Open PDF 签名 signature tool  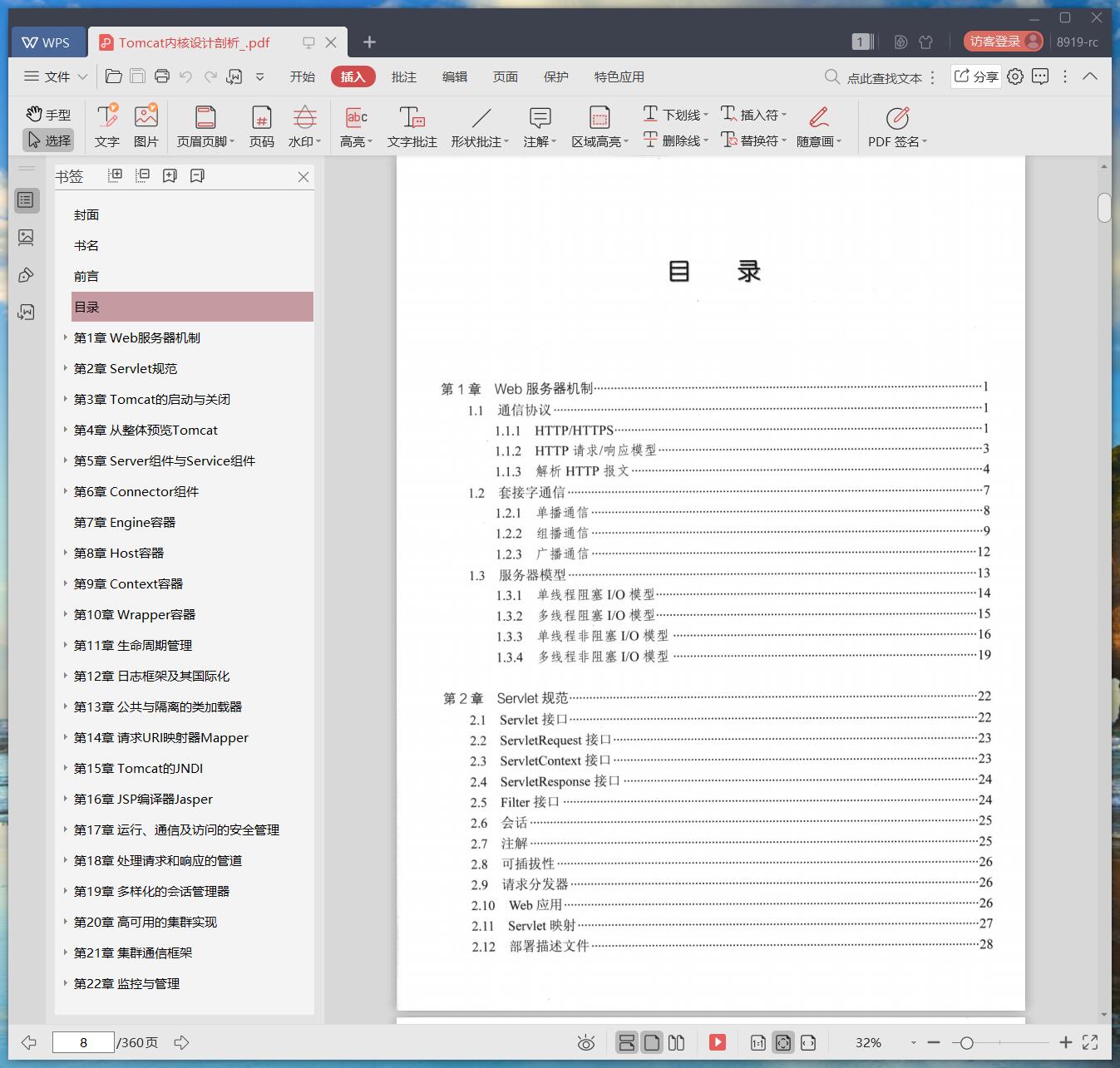[897, 126]
